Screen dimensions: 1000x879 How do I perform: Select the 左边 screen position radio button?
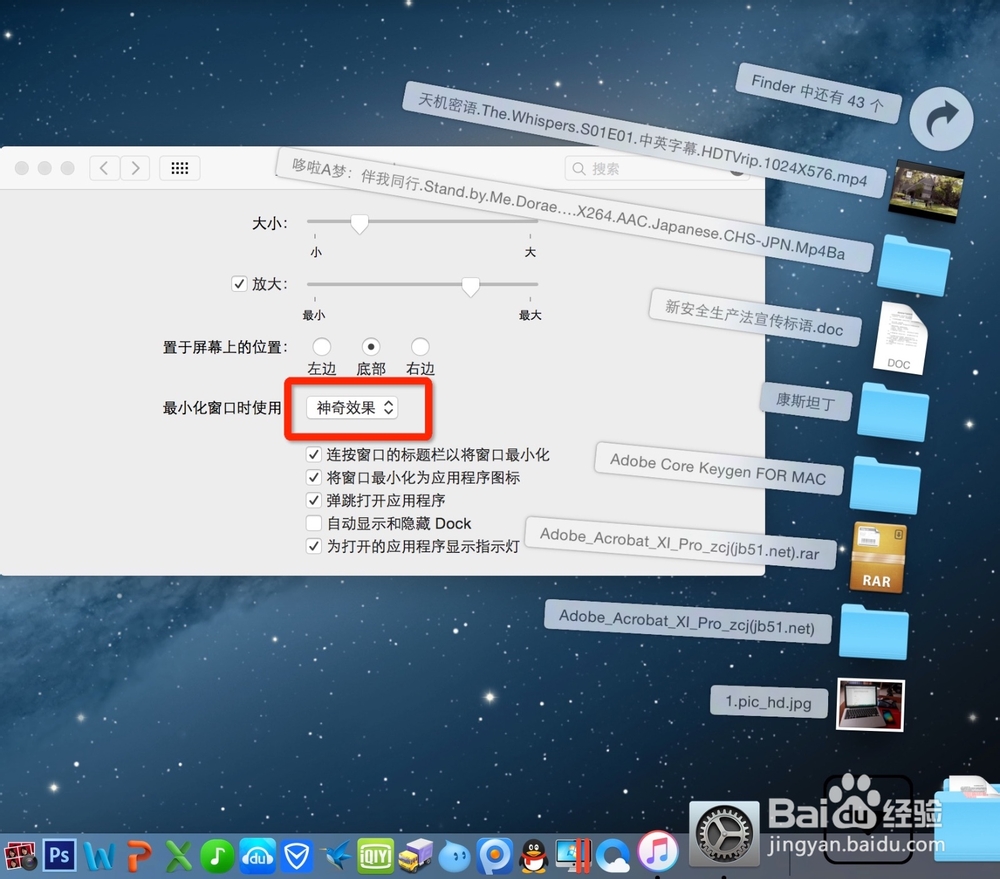tap(322, 348)
